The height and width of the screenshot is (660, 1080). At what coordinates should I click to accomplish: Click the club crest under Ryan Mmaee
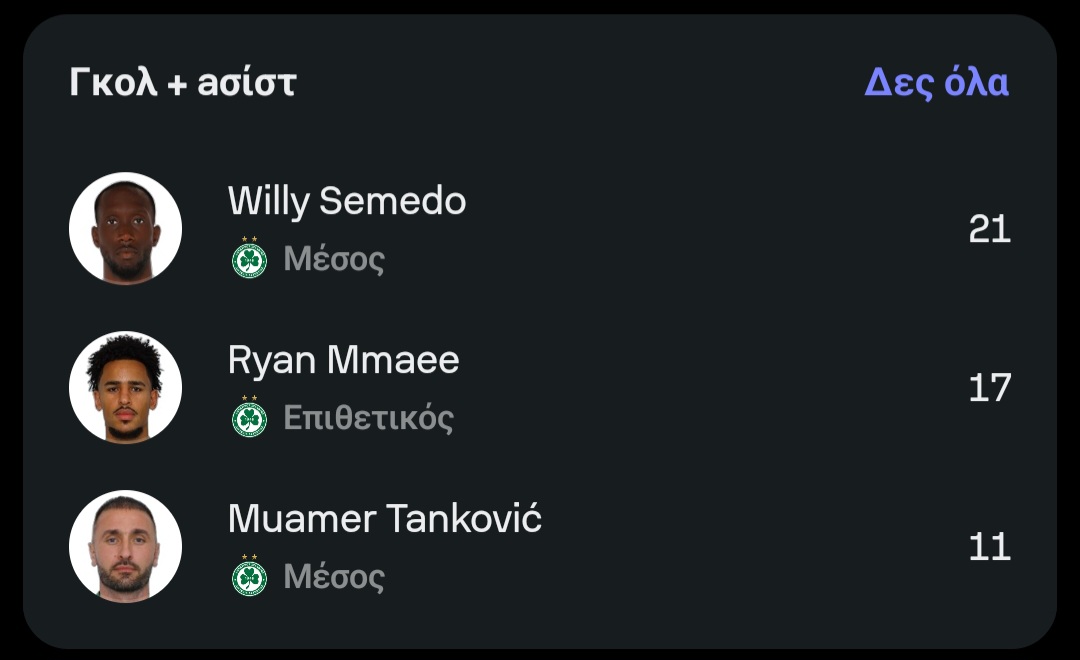tap(249, 419)
